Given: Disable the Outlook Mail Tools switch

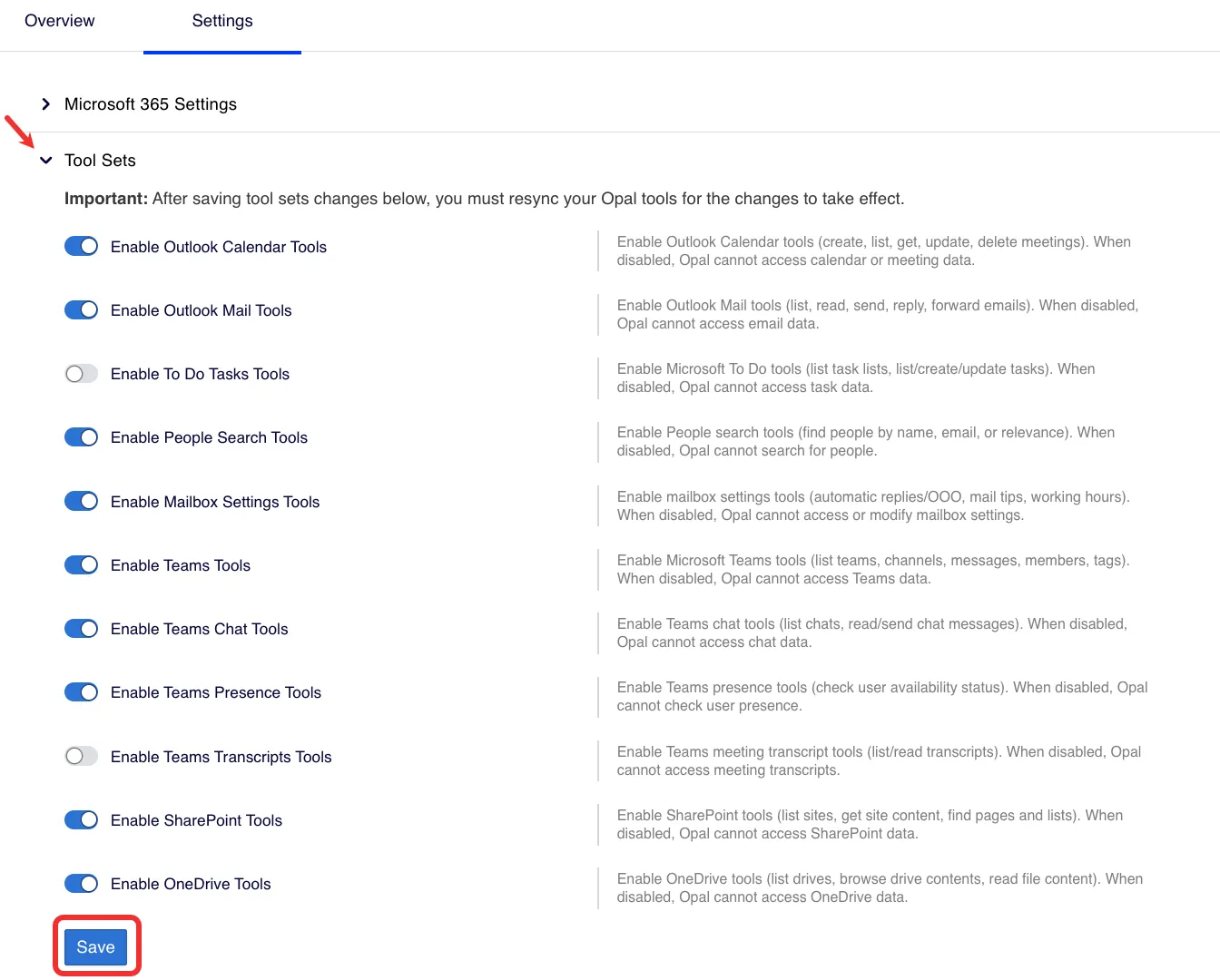Looking at the screenshot, I should click(x=82, y=310).
